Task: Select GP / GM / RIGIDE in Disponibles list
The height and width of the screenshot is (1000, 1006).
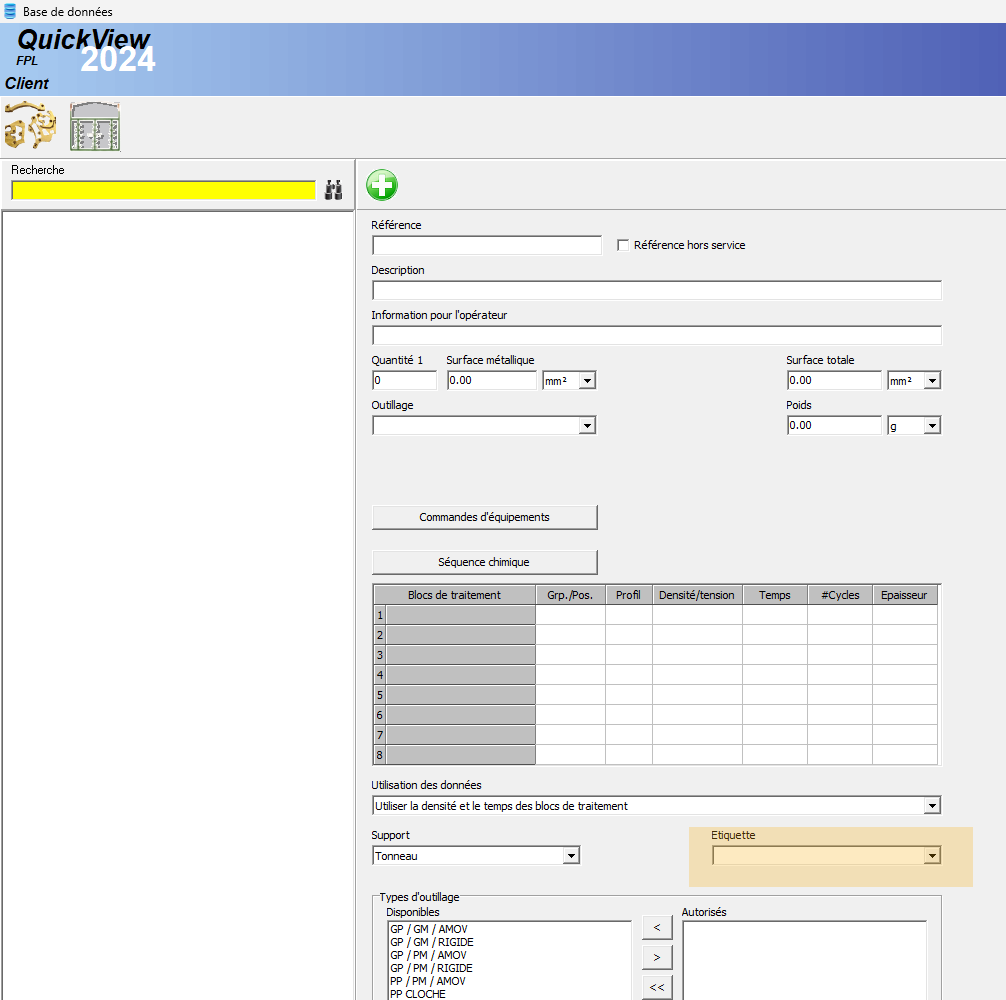Action: click(432, 942)
